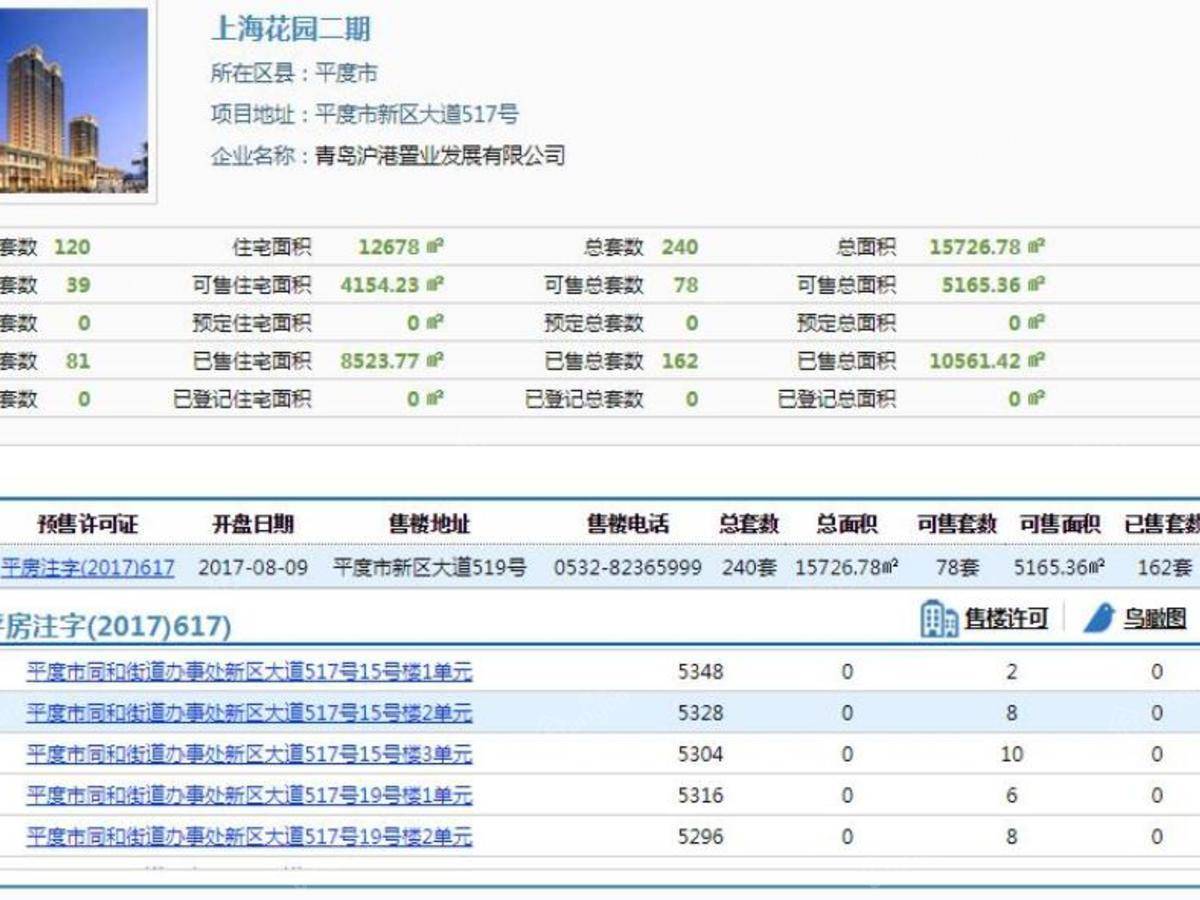
Task: Open the 鸟瞰图 bird's-eye view link
Action: tap(1154, 620)
